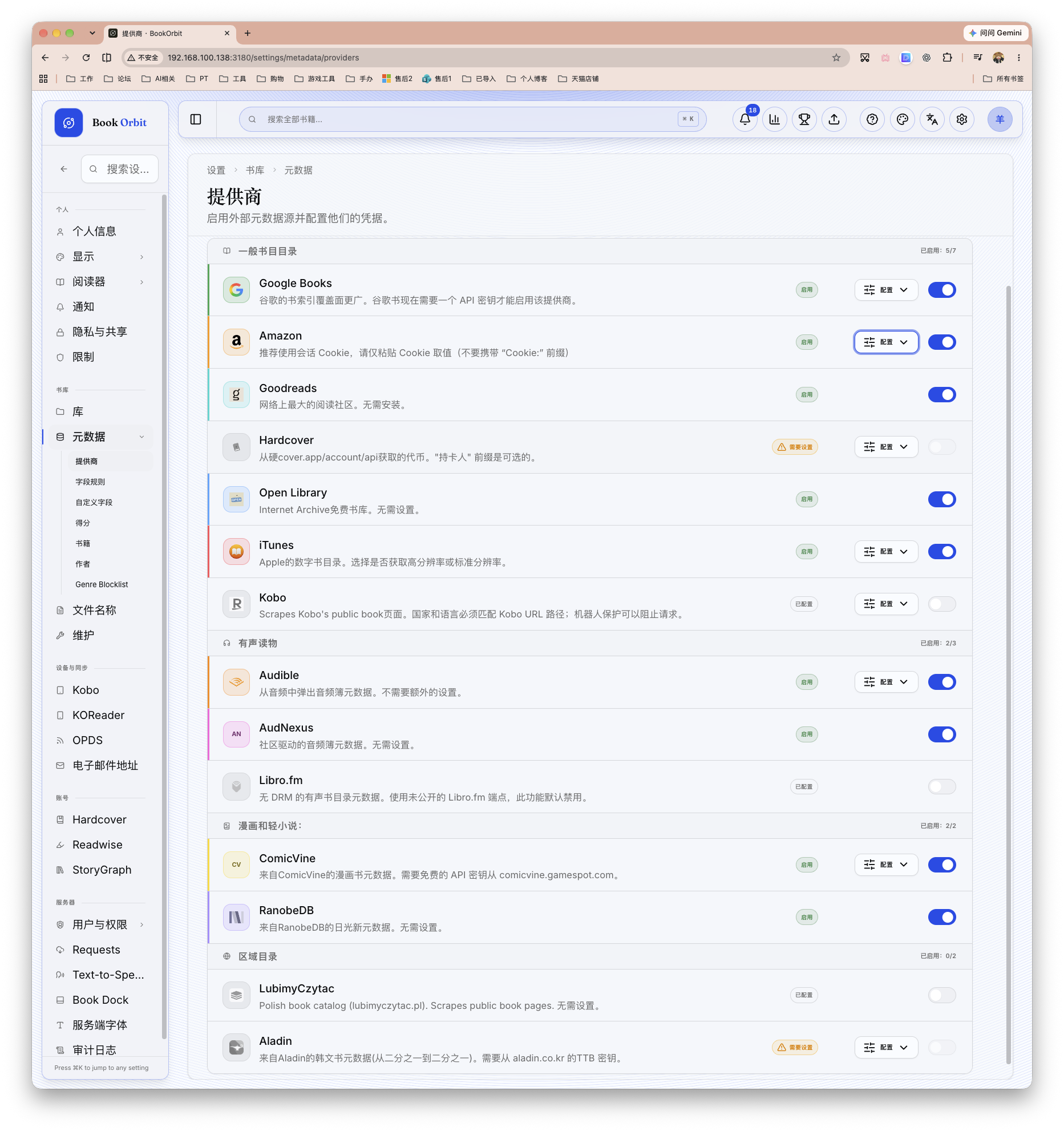Expand the iTunes 配置 dropdown
The height and width of the screenshot is (1131, 1064).
click(886, 552)
